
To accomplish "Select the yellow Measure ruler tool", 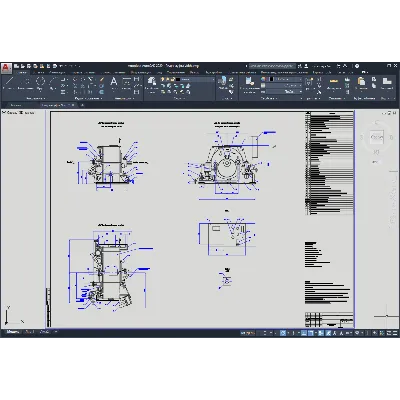I will pos(333,81).
